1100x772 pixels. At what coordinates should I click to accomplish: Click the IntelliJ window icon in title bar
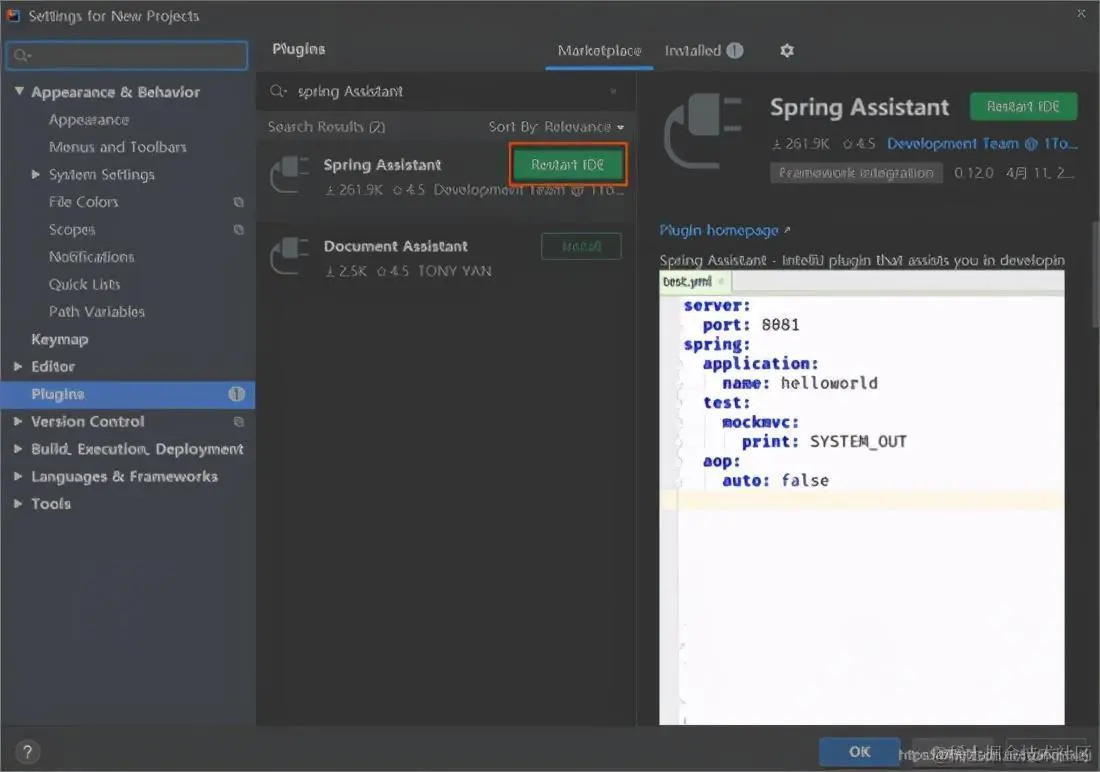point(13,15)
